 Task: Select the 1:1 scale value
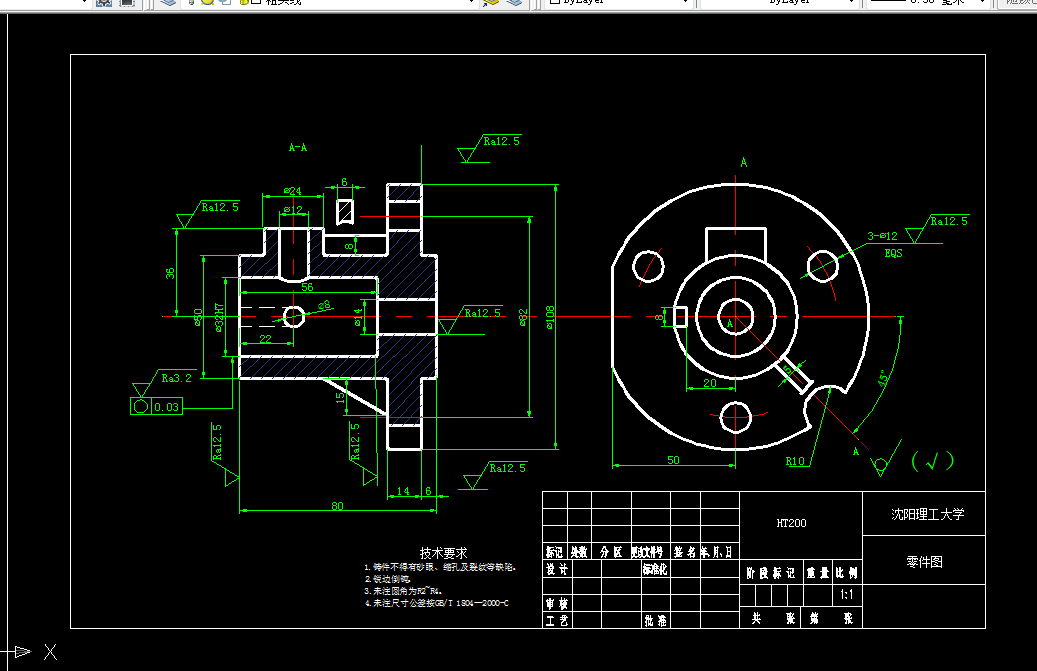(847, 594)
